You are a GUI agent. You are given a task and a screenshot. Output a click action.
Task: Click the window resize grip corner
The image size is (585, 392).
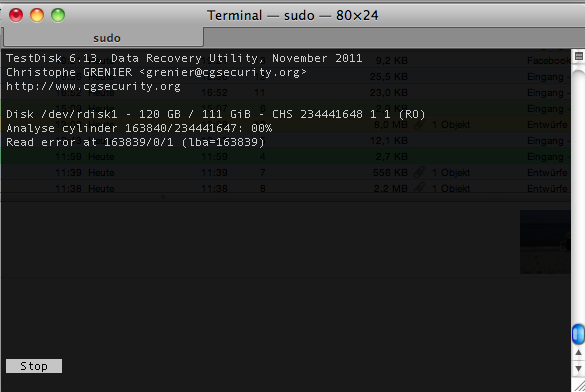tap(579, 386)
